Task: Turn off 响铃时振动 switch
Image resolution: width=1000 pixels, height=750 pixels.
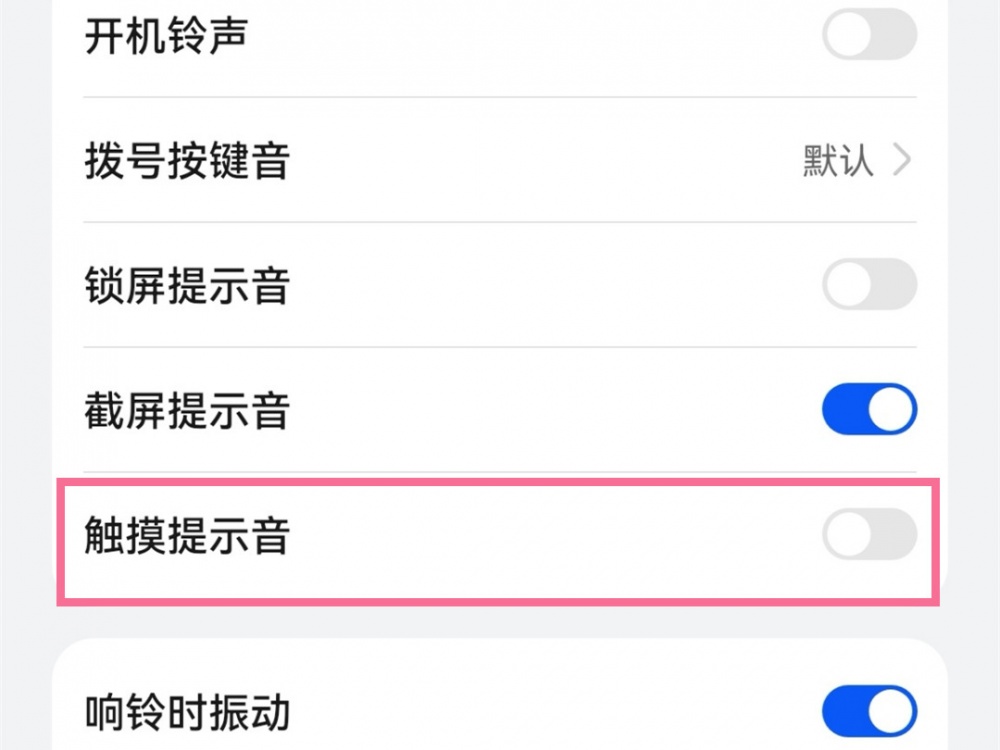Action: [869, 711]
